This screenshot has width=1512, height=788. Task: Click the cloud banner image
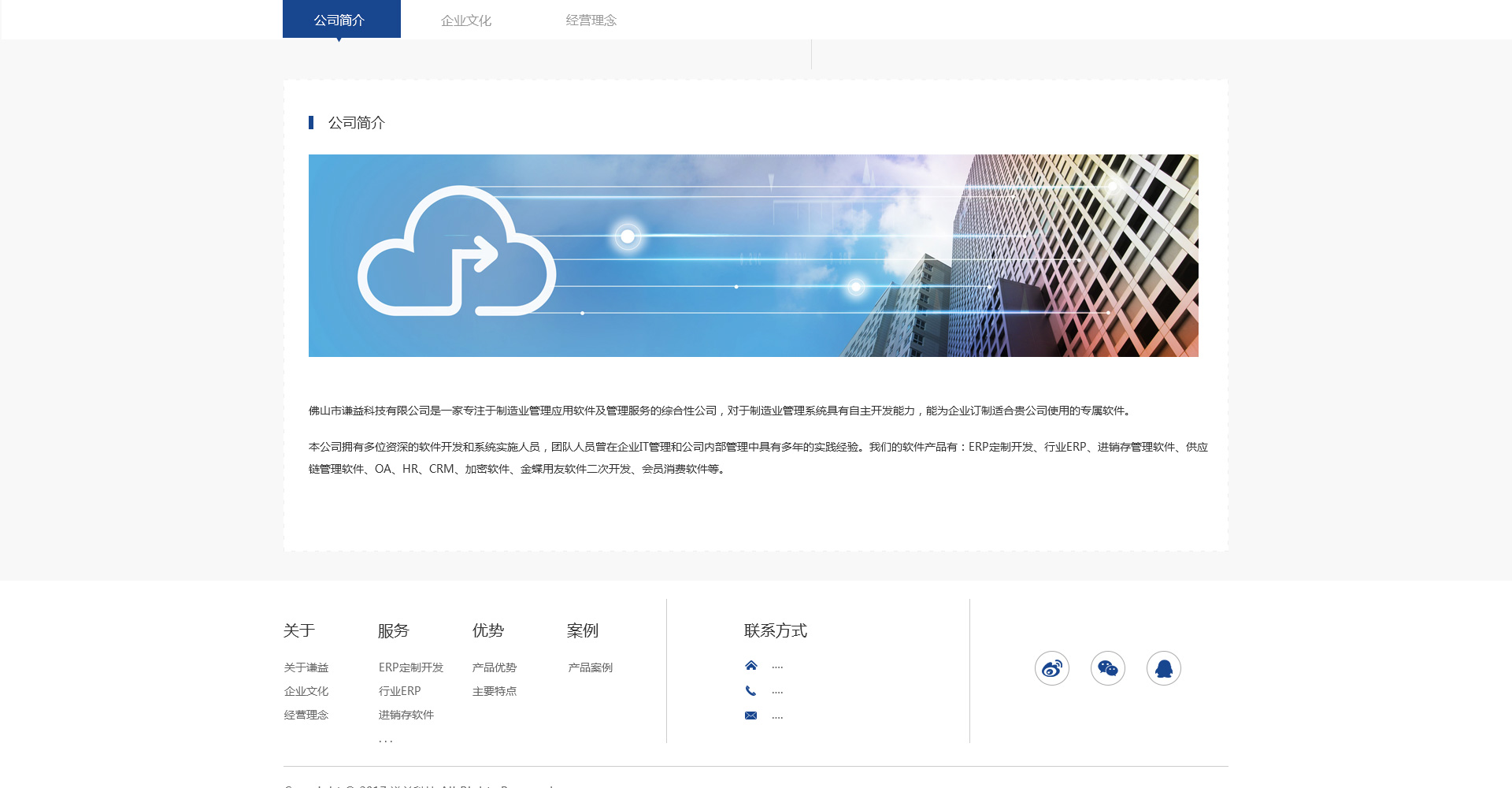pos(753,255)
